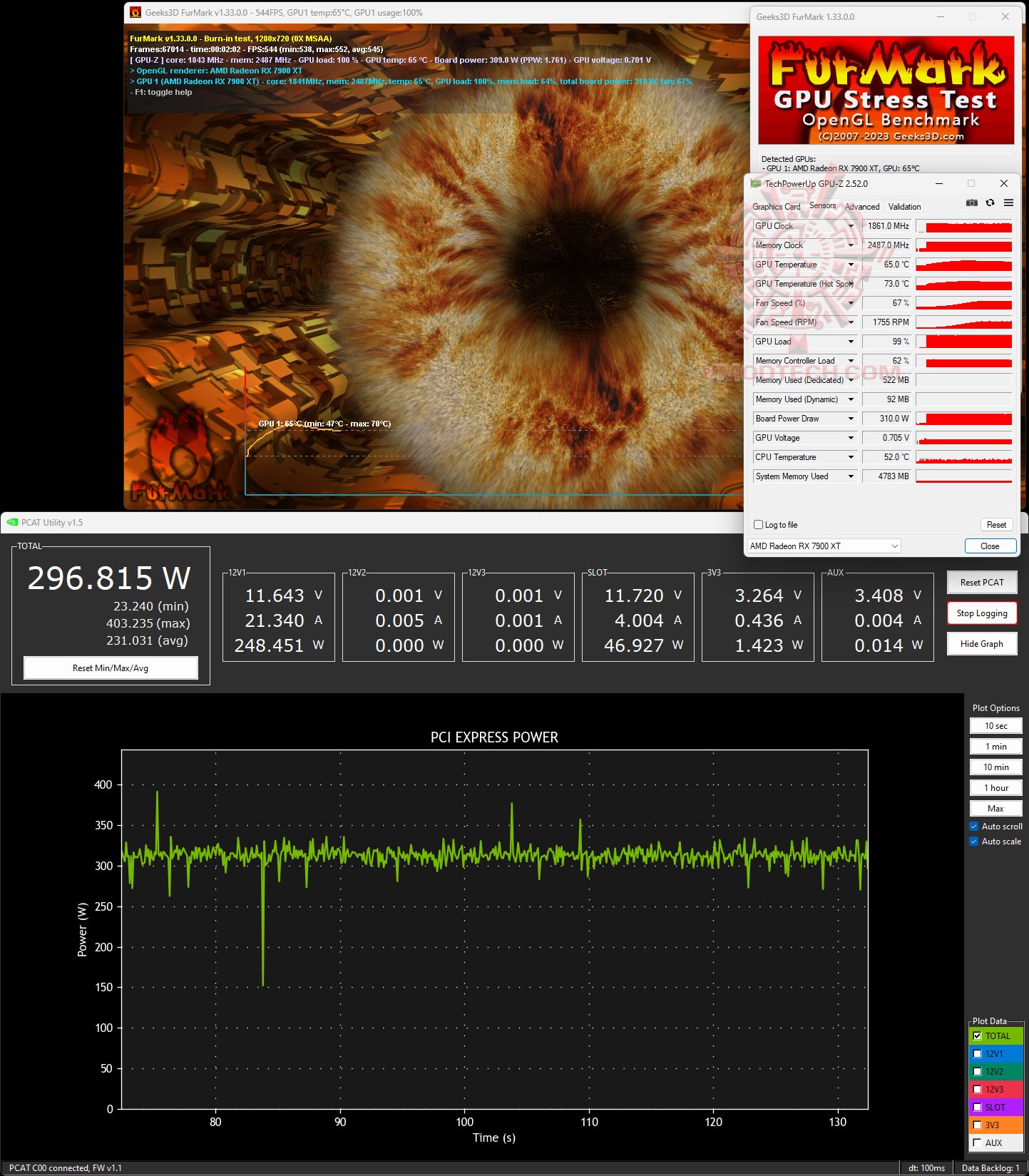Screen dimensions: 1029x1176
Task: Click the Hide Graph button
Action: (982, 644)
